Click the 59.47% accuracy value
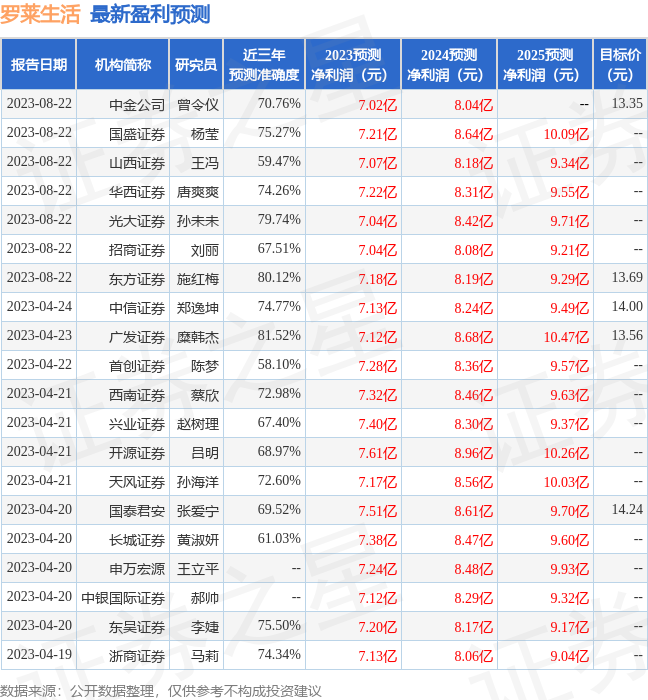 coord(279,162)
